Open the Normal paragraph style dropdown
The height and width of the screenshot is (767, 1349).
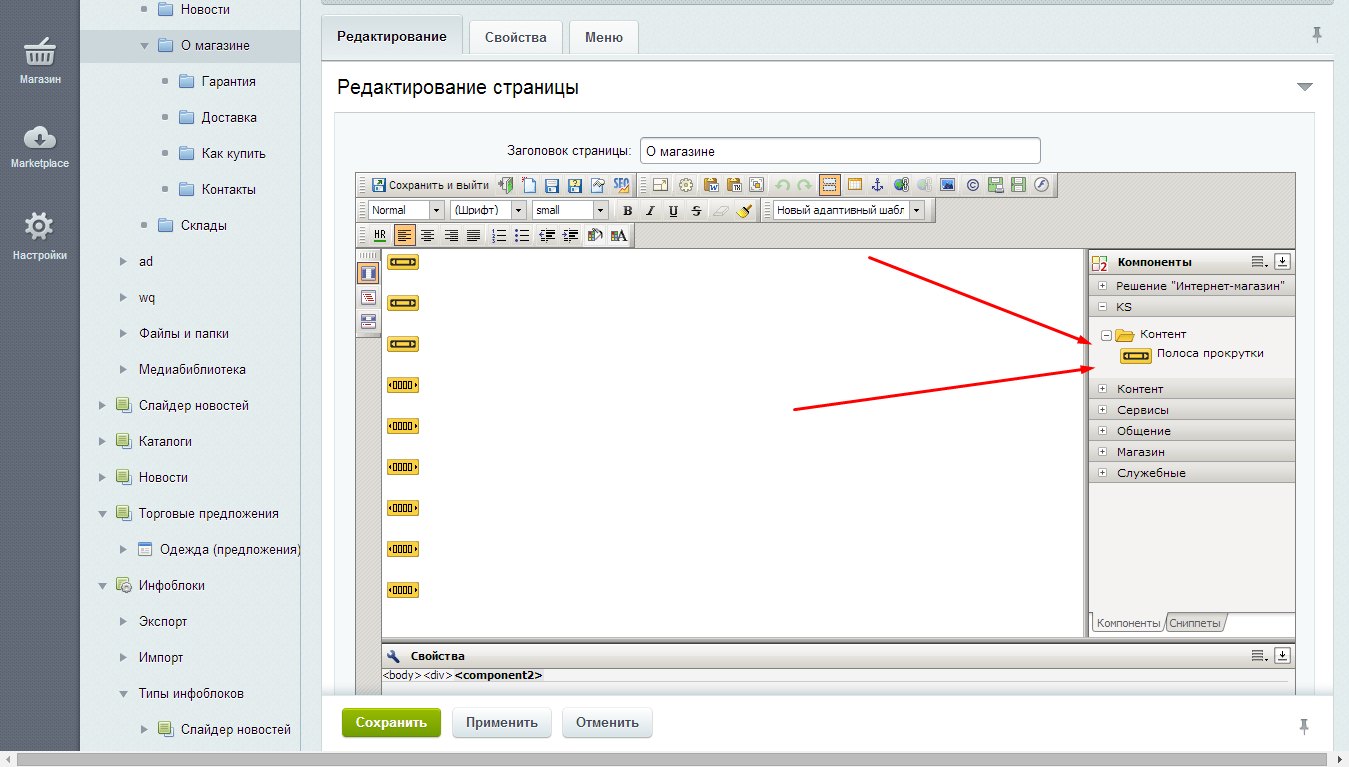click(x=405, y=210)
